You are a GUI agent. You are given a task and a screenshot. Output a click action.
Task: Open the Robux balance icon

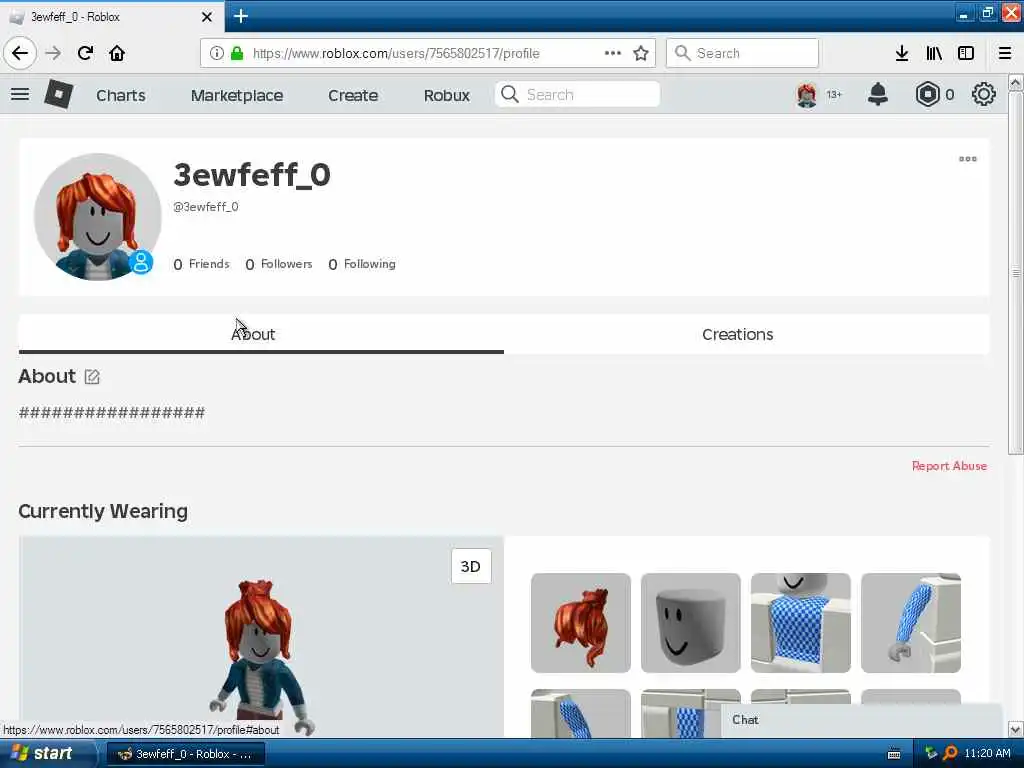[x=927, y=95]
